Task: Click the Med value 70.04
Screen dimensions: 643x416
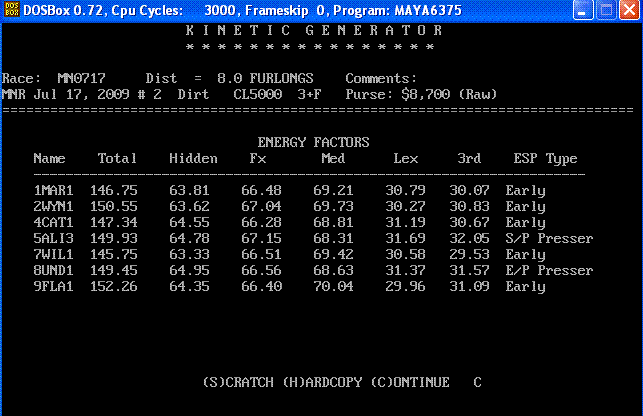Action: pos(333,286)
